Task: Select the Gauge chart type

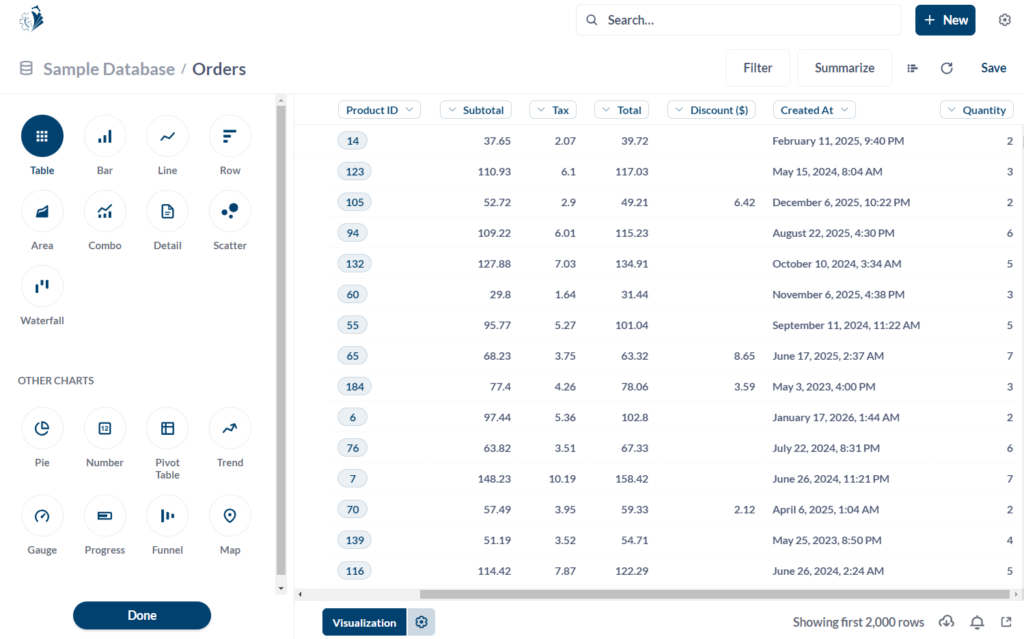Action: 42,516
